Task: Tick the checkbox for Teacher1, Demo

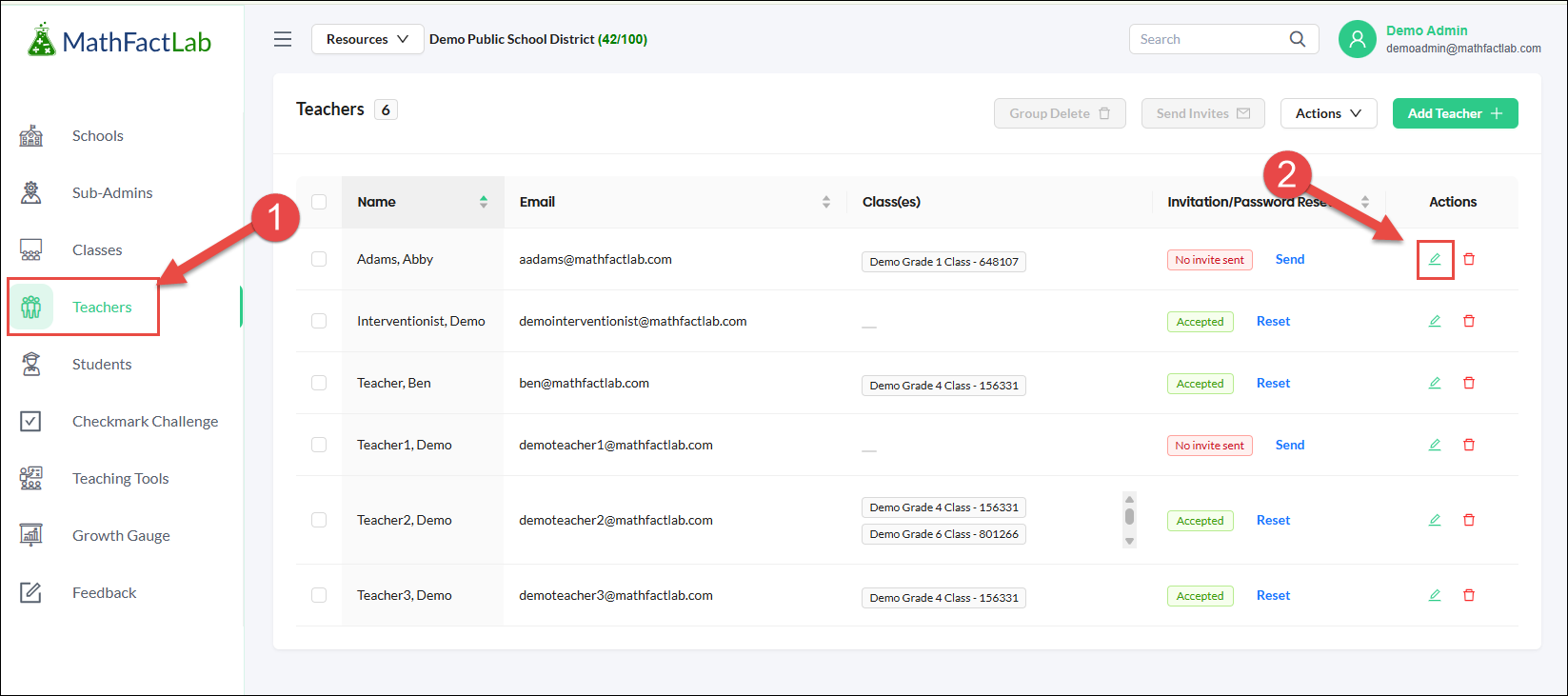Action: click(319, 445)
